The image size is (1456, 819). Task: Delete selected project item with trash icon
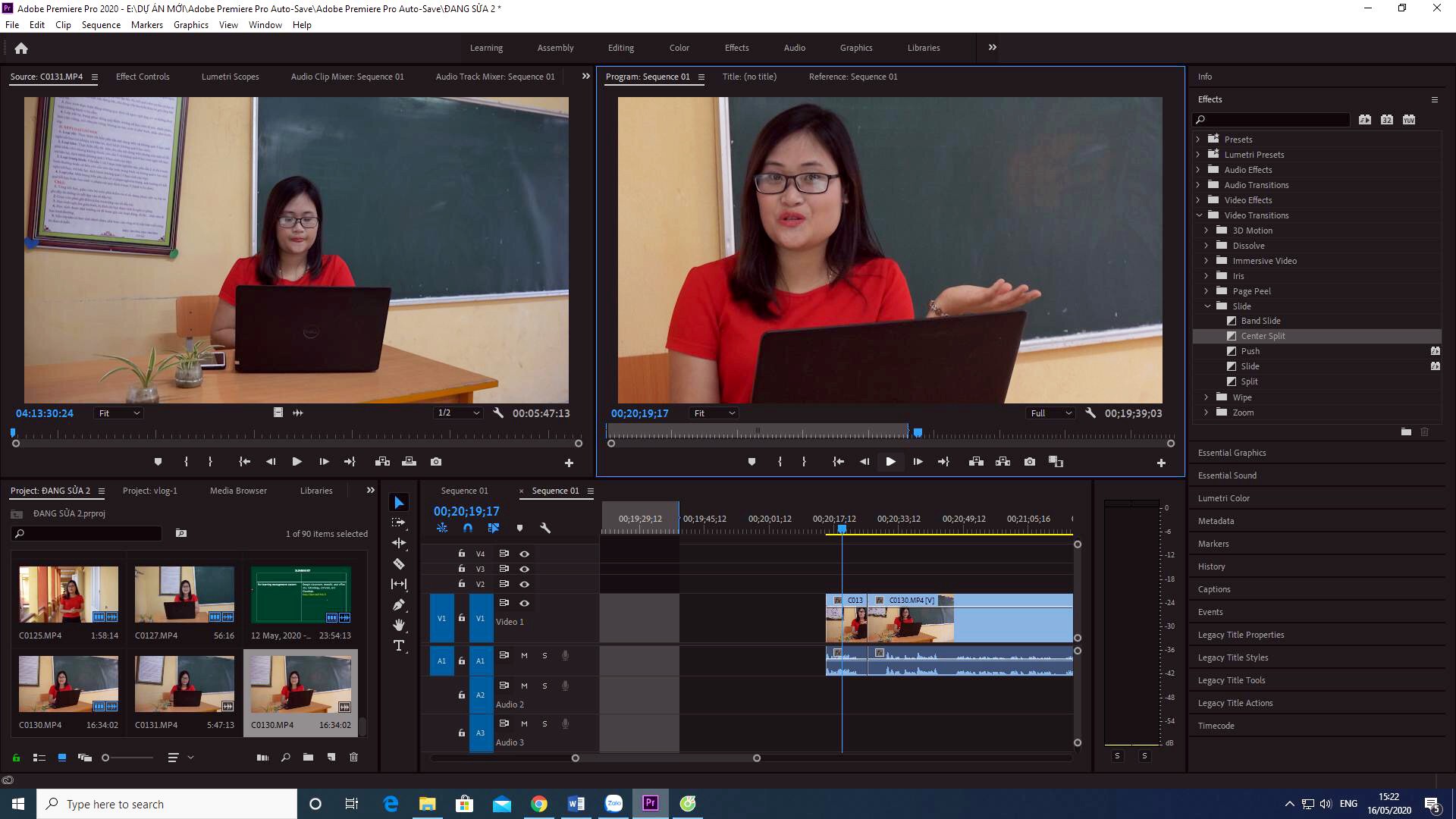click(x=353, y=757)
